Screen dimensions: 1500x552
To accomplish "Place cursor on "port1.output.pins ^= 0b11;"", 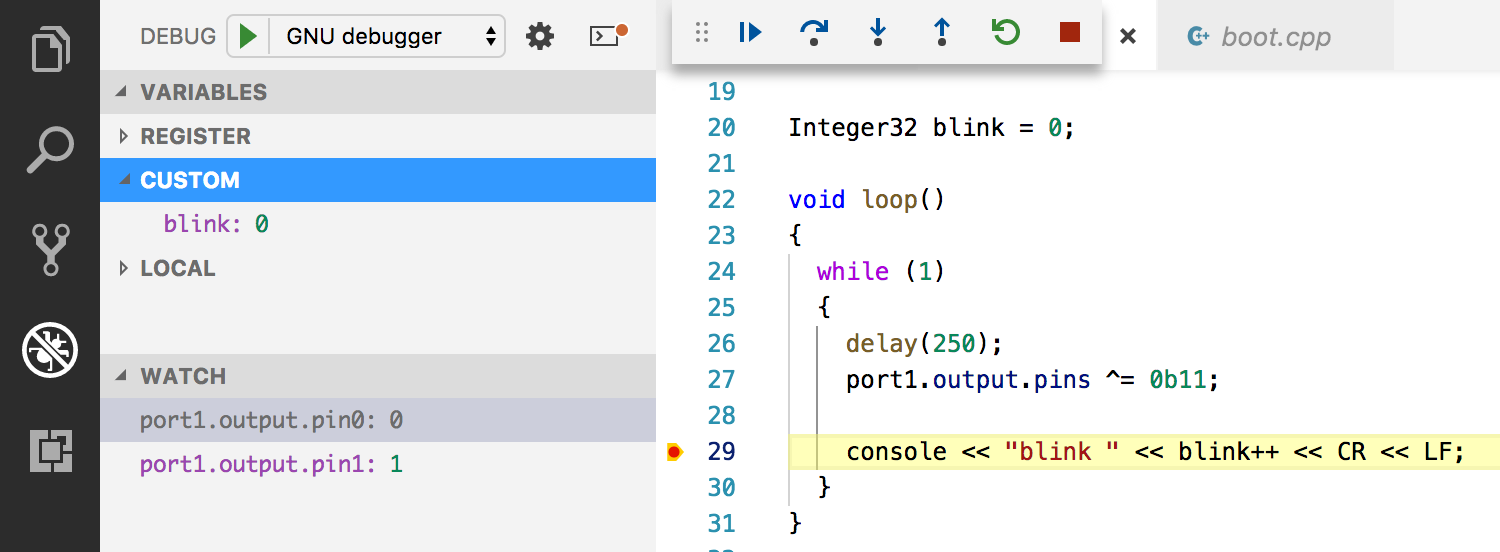I will click(x=1033, y=380).
